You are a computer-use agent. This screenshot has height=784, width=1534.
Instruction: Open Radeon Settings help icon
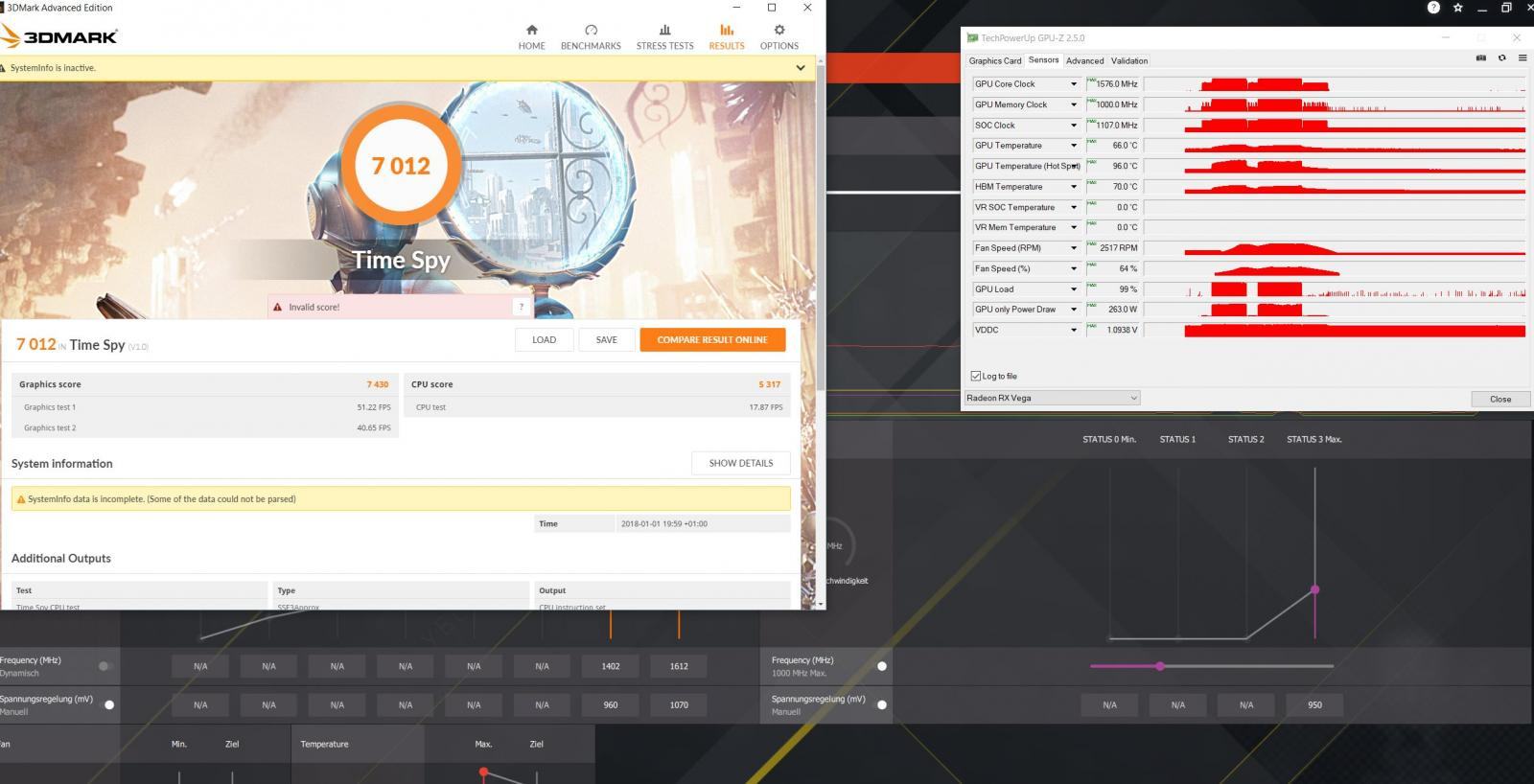1433,8
